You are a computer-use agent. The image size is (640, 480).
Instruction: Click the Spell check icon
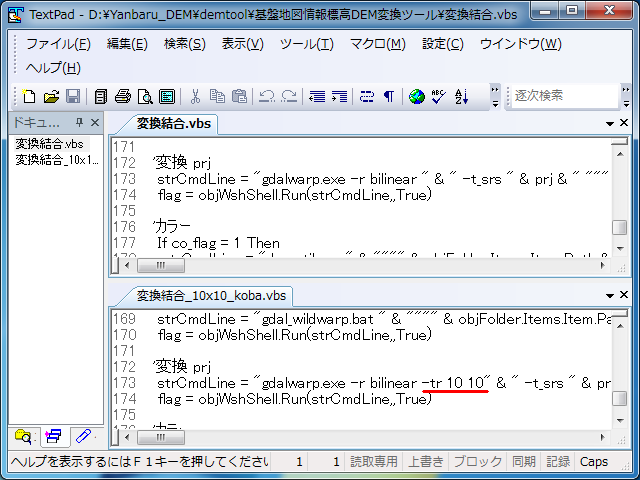[x=439, y=96]
